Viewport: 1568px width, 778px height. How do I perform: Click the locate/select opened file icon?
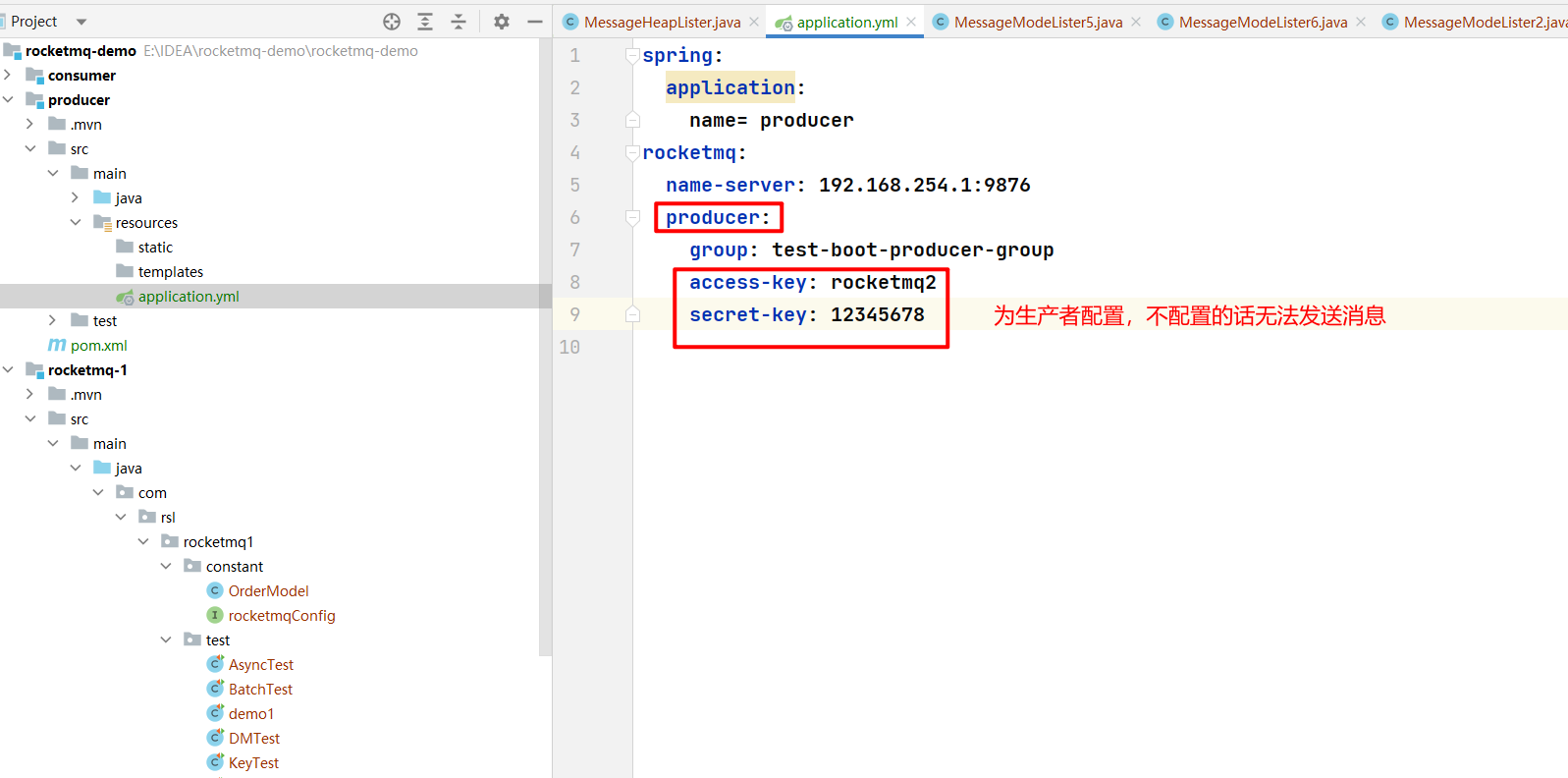point(392,22)
